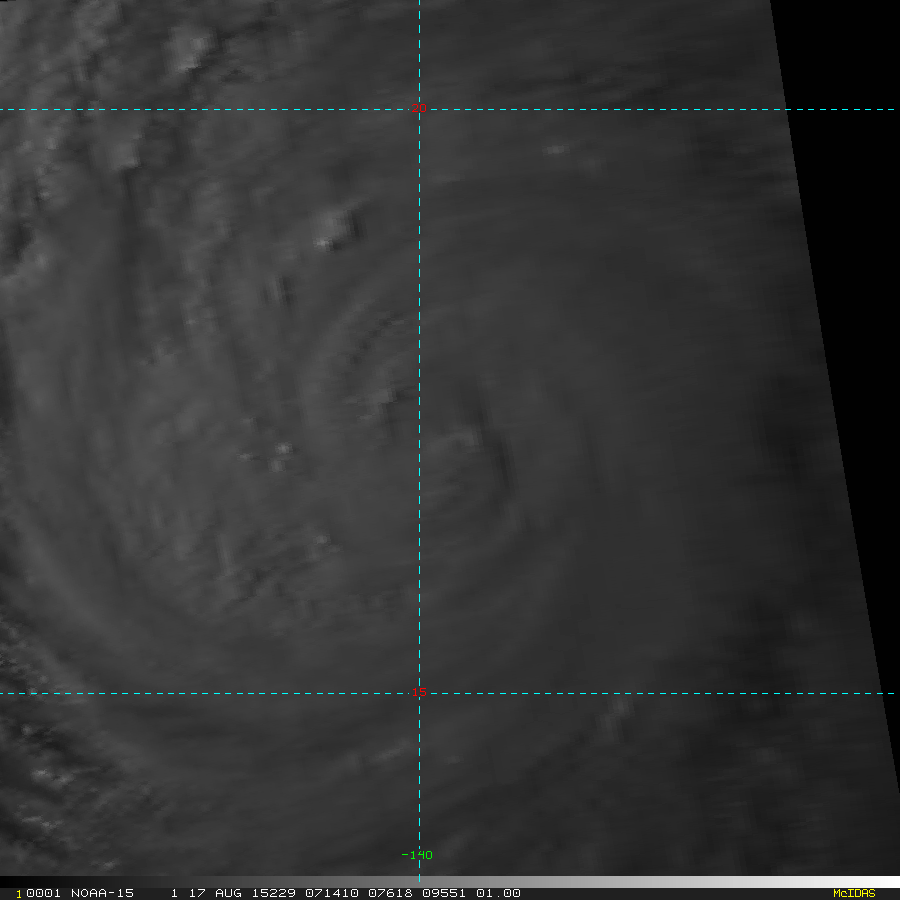The image size is (900, 900).
Task: Click the 15229 Julian date text
Action: (x=273, y=893)
